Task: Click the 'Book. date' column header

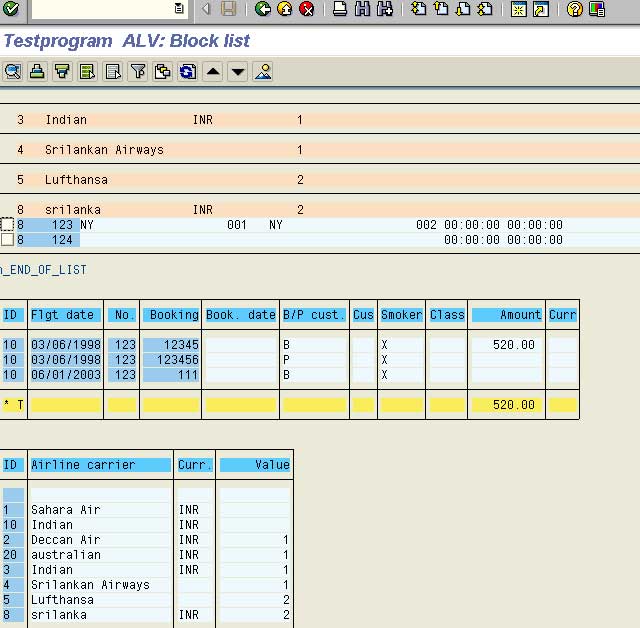Action: (241, 315)
